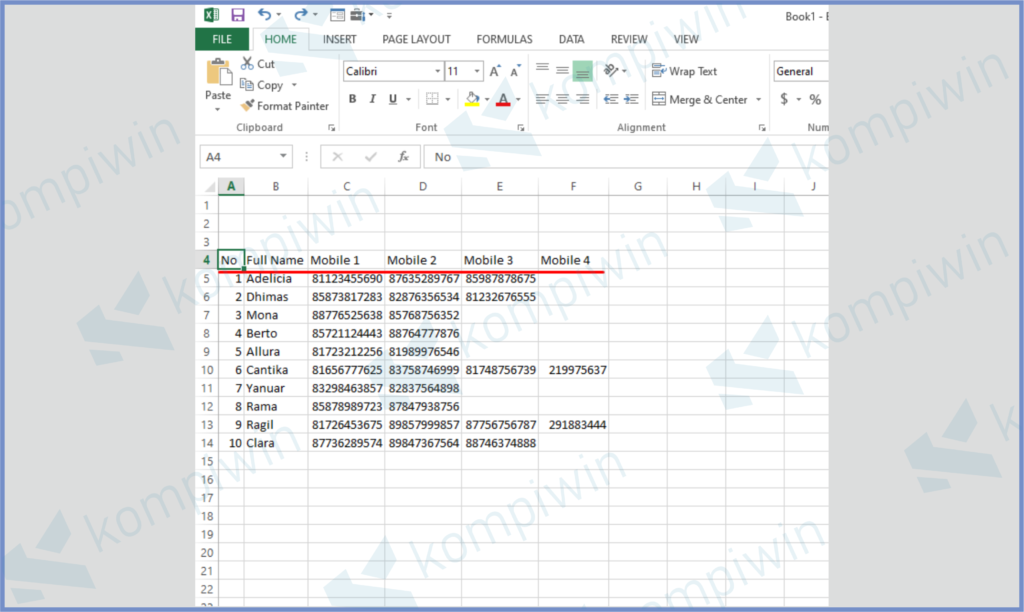Toggle Wrap Text for the cell

click(685, 72)
